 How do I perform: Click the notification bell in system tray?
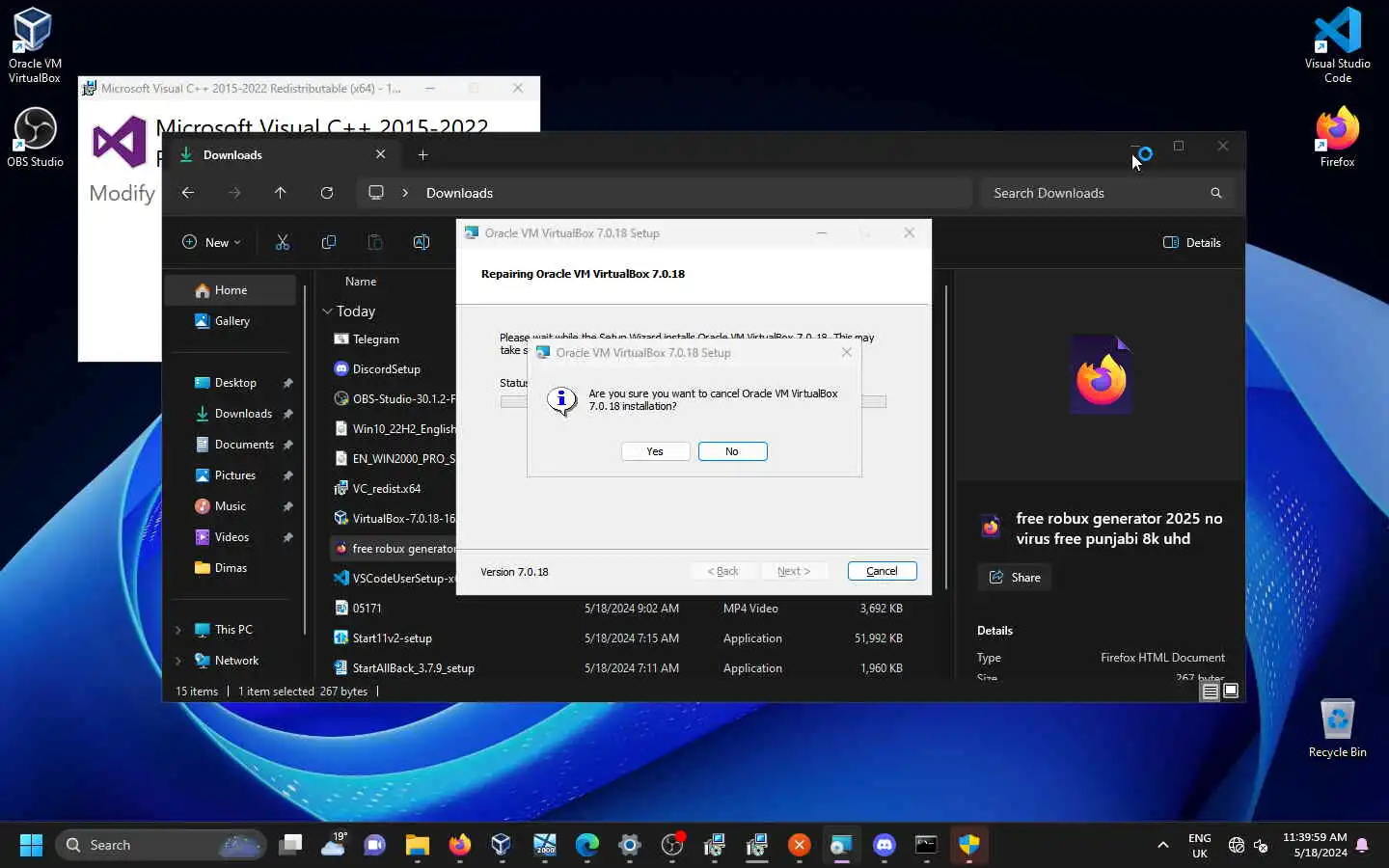(x=1362, y=846)
